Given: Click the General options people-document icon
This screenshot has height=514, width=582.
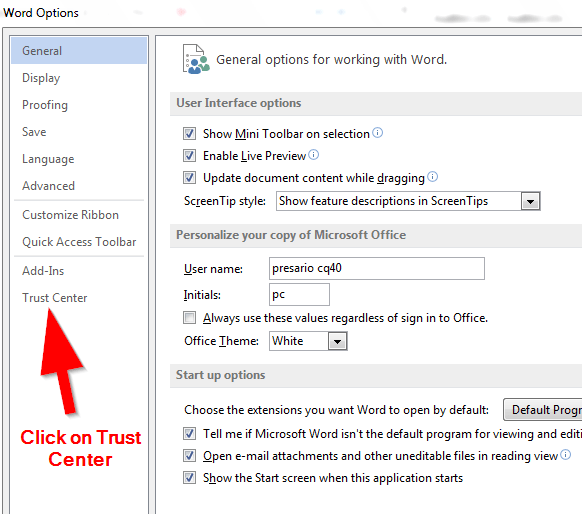Looking at the screenshot, I should click(196, 59).
